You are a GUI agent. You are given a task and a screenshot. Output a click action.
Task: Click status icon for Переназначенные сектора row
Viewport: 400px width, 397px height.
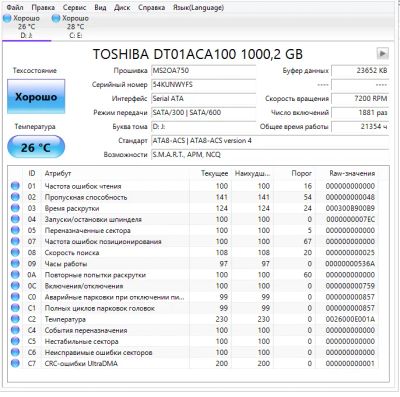15,230
